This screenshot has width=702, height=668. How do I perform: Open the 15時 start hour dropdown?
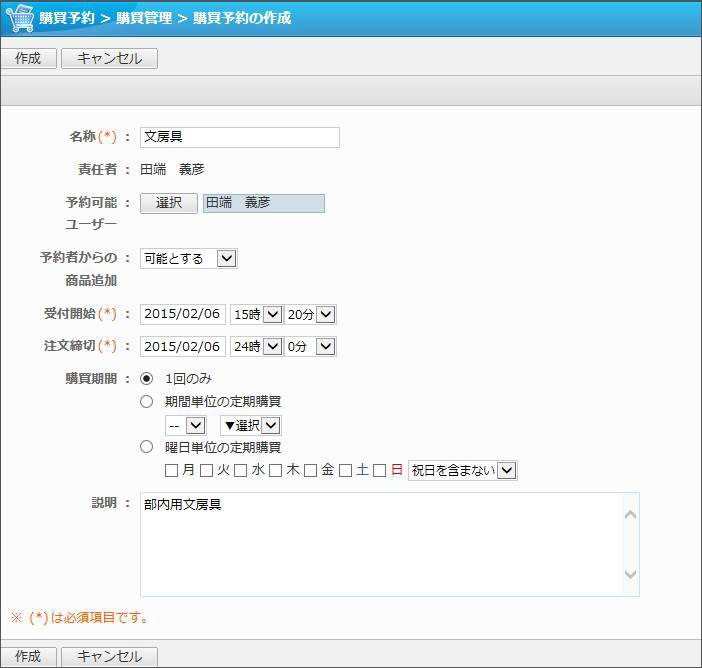click(x=257, y=315)
